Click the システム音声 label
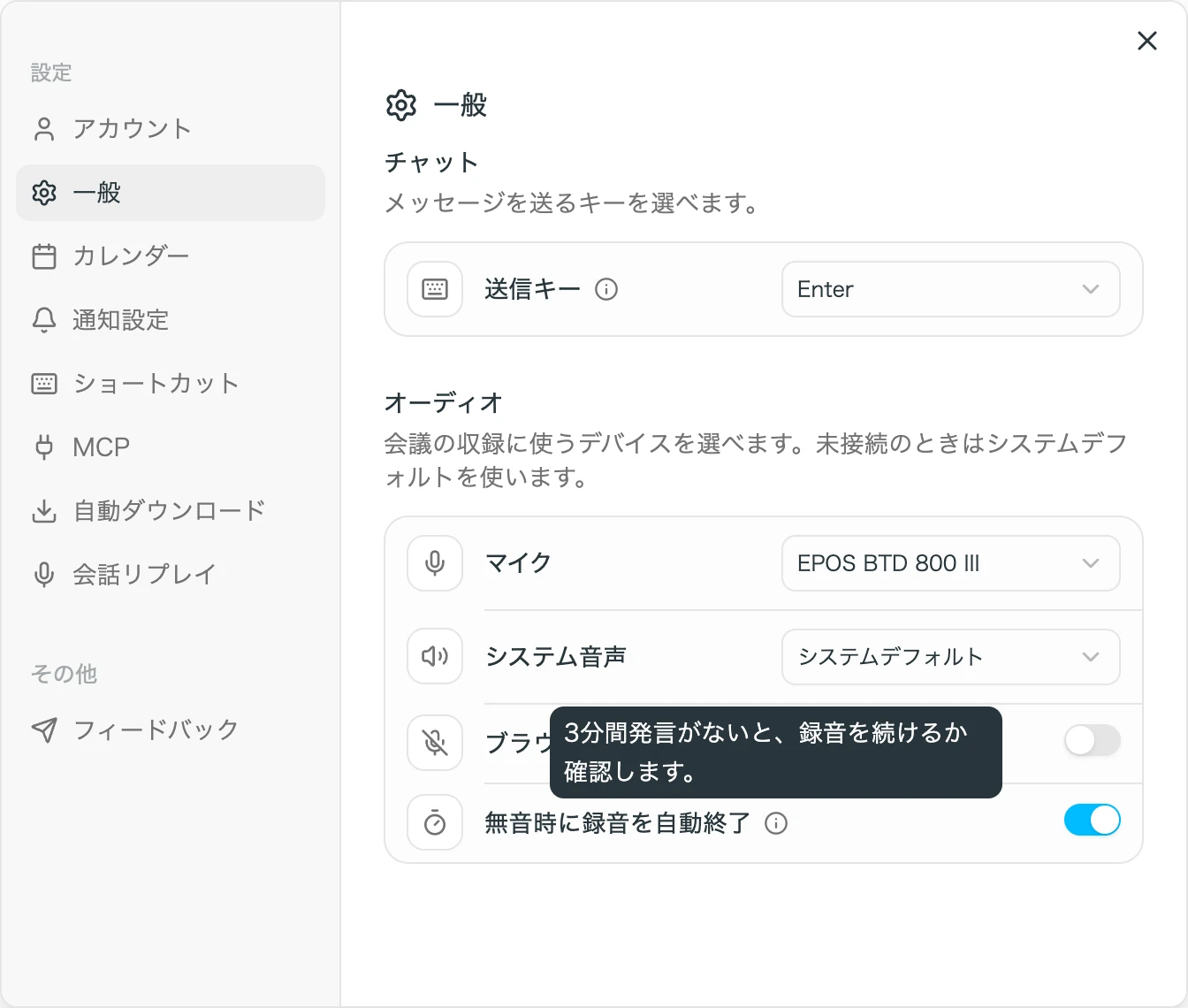The height and width of the screenshot is (1008, 1188). click(x=556, y=657)
